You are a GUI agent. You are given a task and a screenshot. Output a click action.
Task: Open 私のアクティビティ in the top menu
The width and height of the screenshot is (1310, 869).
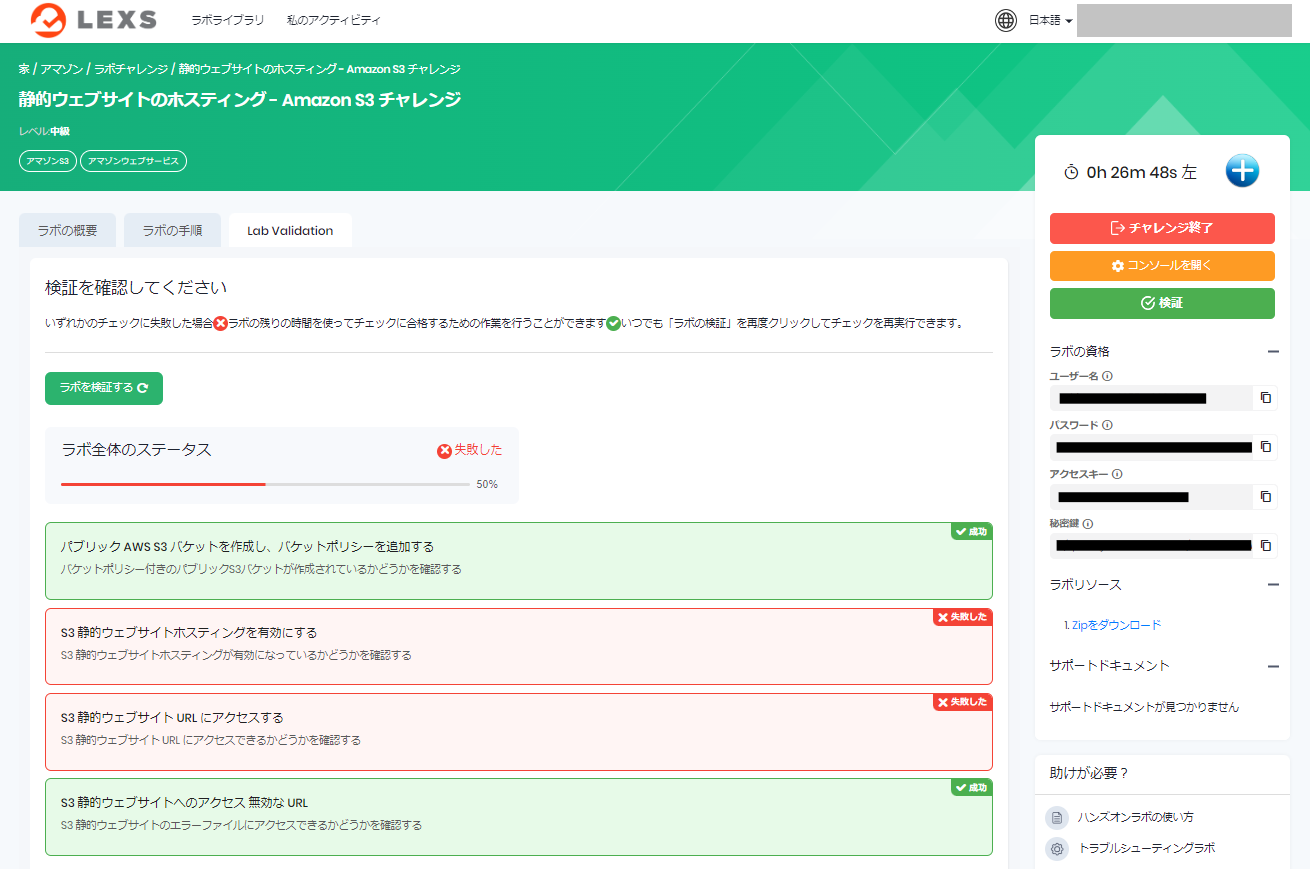333,20
